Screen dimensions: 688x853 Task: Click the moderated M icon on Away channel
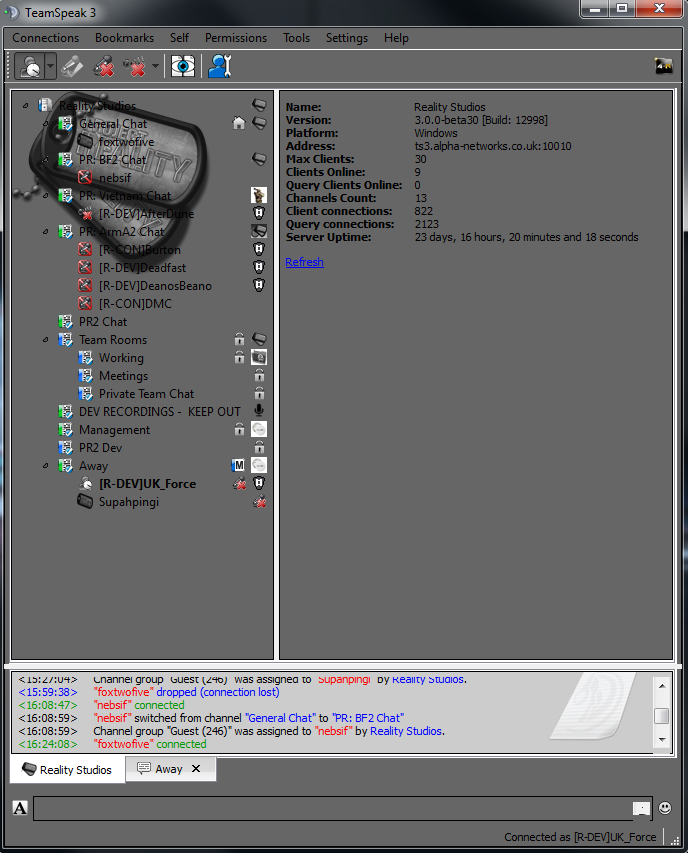tap(238, 465)
